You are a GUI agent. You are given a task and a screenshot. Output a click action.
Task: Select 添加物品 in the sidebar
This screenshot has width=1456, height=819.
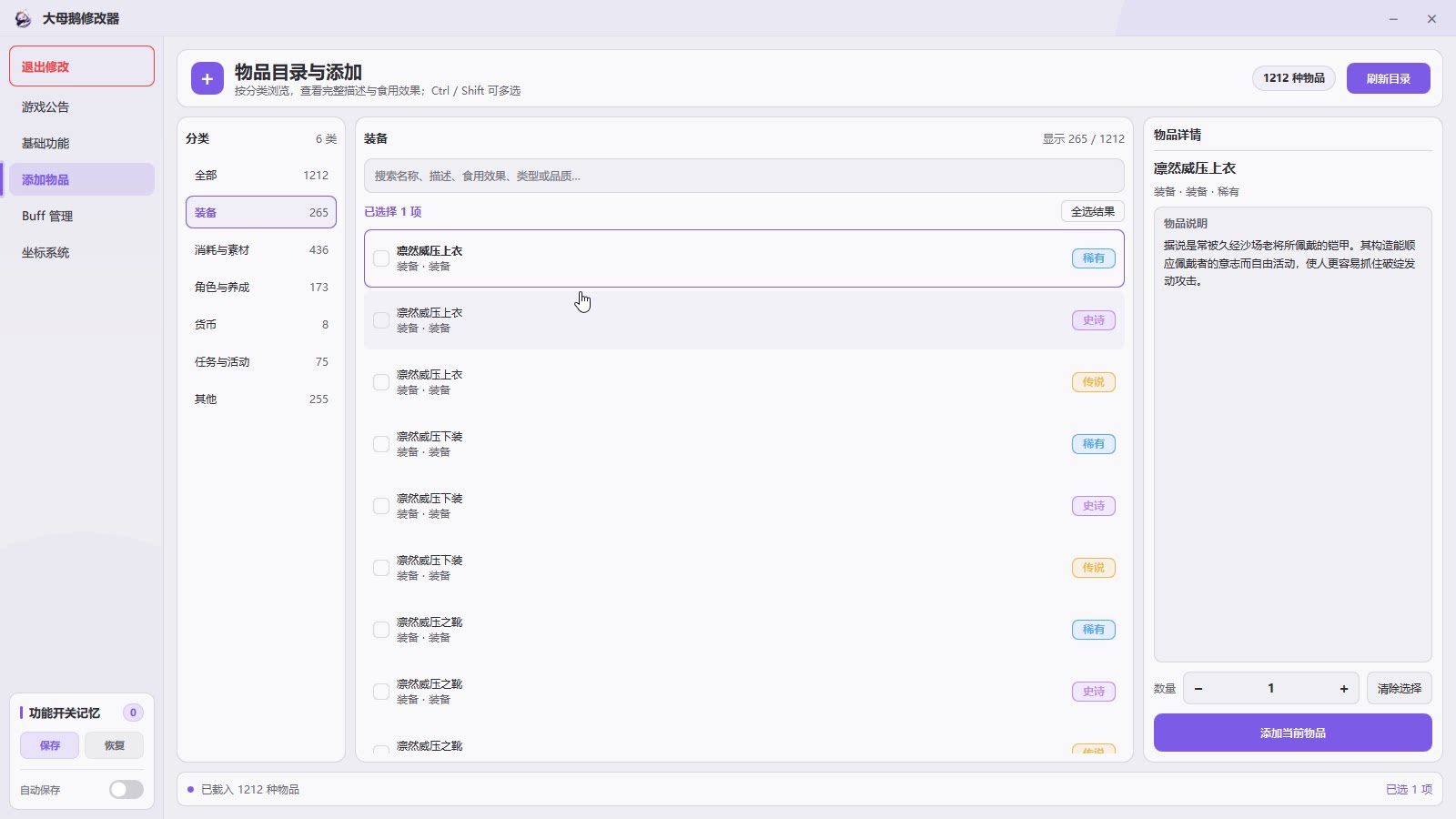point(82,179)
